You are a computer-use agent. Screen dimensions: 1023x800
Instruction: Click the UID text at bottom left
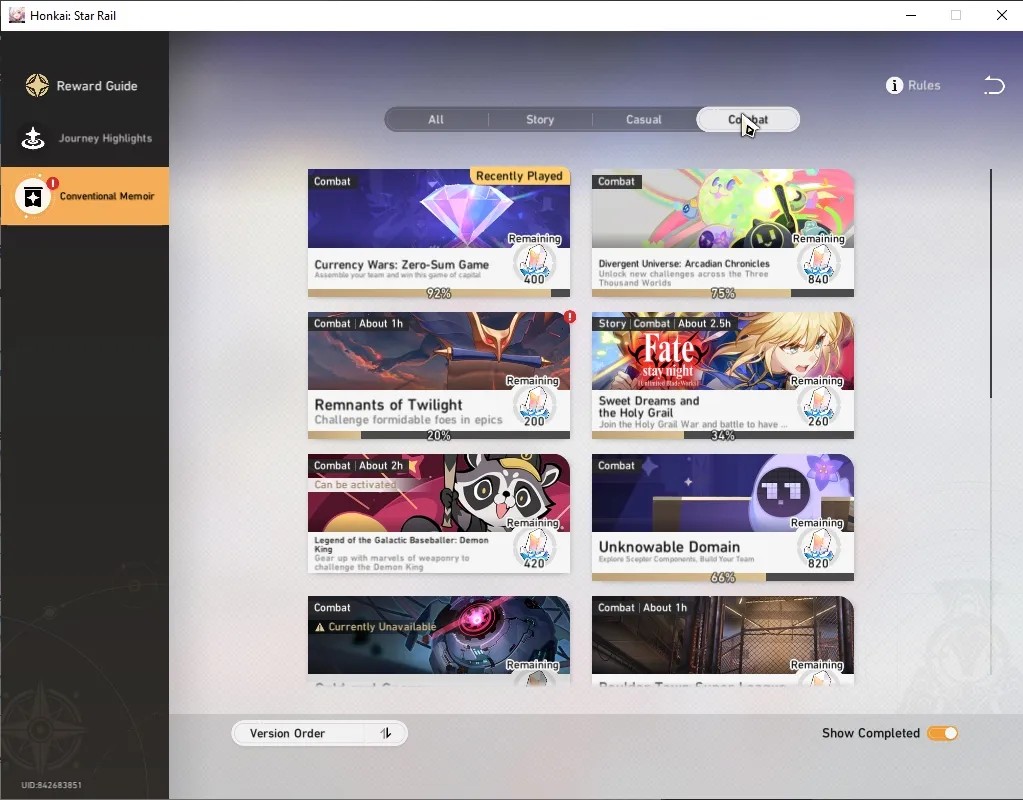pyautogui.click(x=51, y=785)
